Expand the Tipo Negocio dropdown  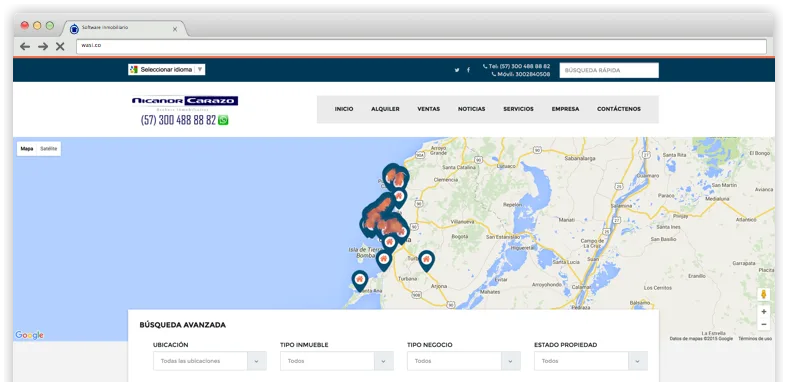click(464, 361)
